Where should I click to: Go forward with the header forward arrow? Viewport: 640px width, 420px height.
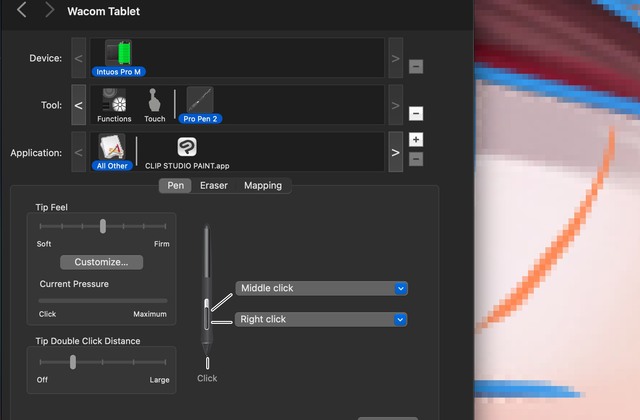49,9
